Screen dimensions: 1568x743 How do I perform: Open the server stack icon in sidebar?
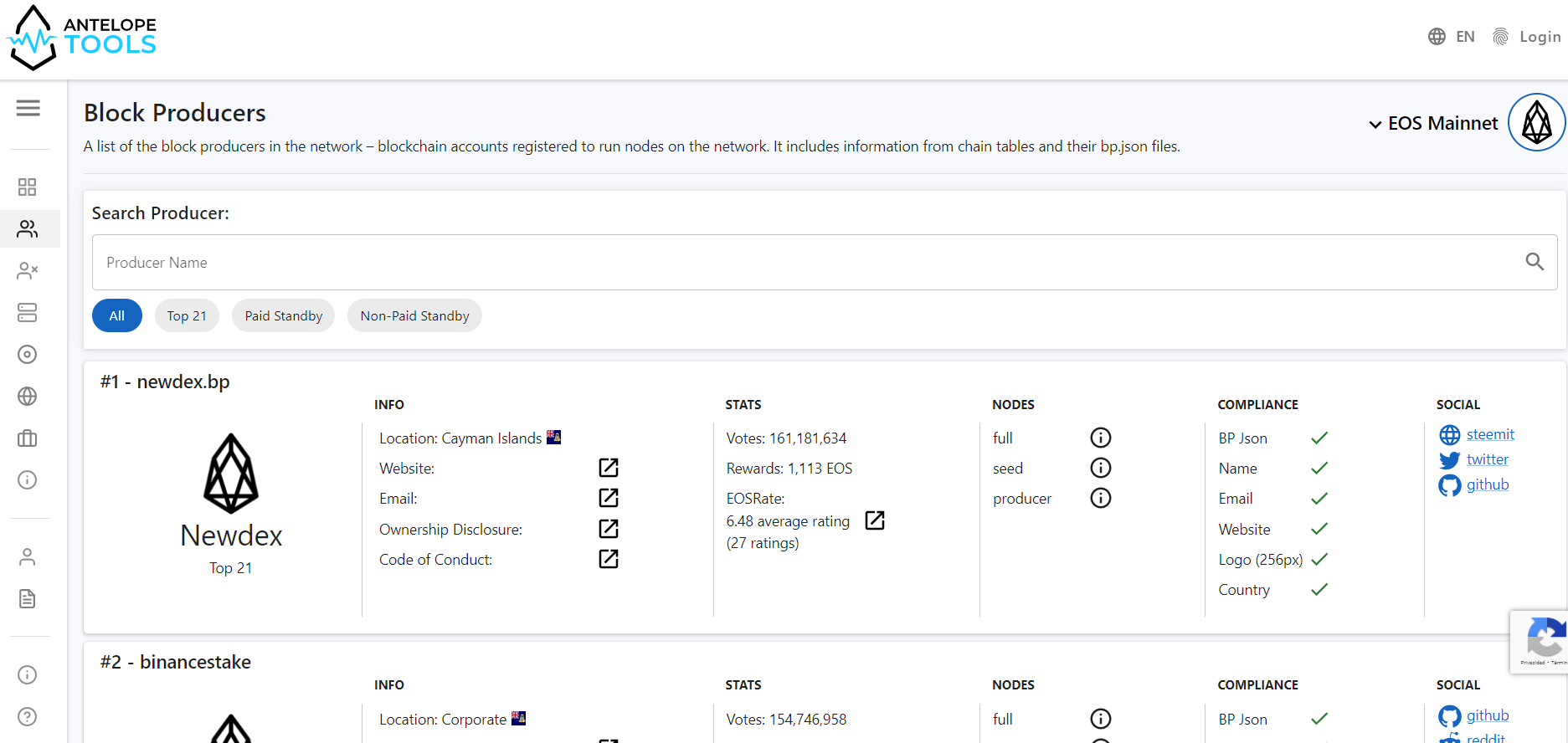coord(28,312)
